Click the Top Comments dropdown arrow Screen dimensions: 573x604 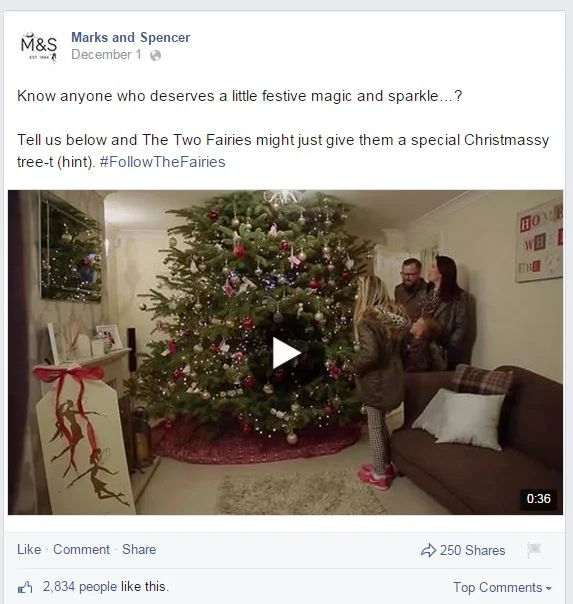pyautogui.click(x=548, y=589)
